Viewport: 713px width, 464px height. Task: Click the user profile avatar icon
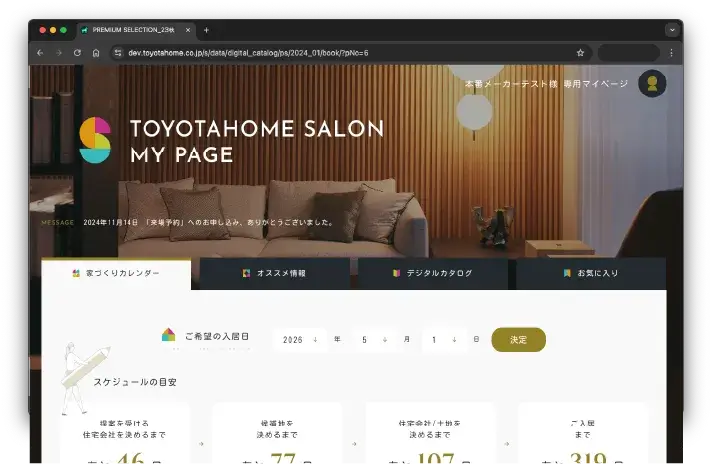[653, 84]
